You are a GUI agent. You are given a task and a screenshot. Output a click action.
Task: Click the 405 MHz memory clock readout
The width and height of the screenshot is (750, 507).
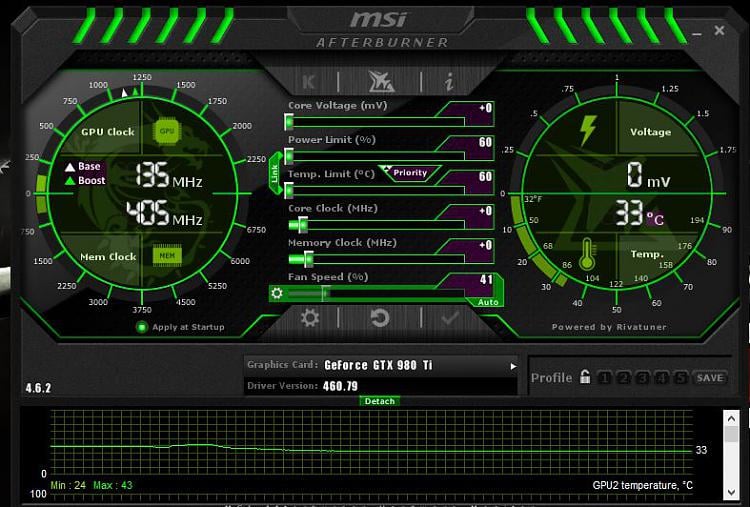click(164, 213)
